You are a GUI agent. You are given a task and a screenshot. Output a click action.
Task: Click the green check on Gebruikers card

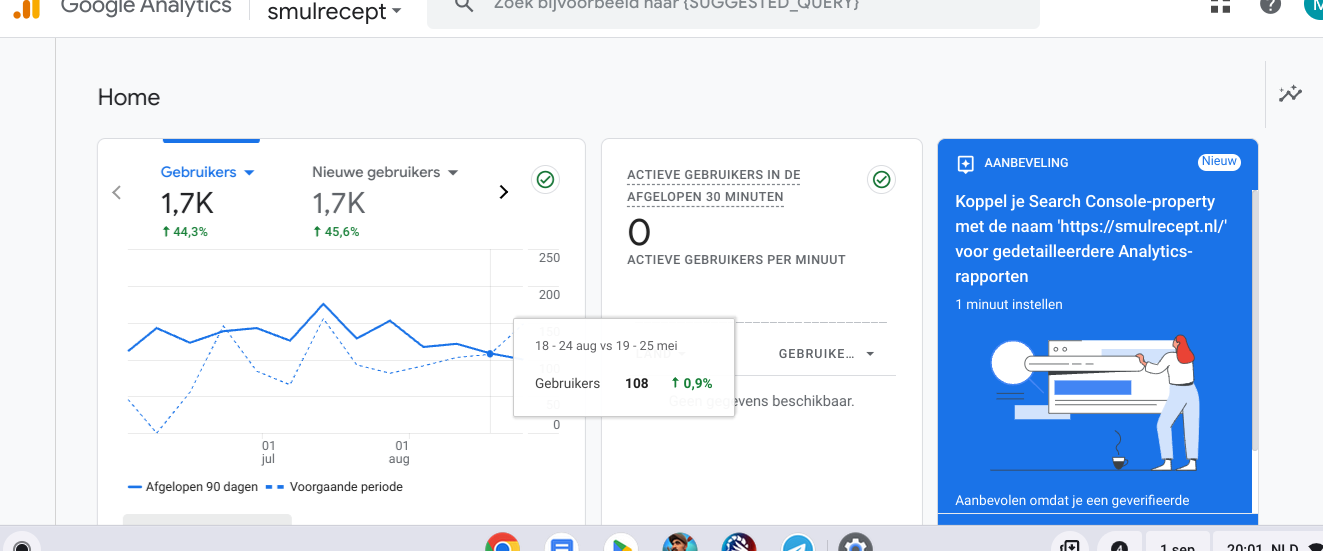545,180
